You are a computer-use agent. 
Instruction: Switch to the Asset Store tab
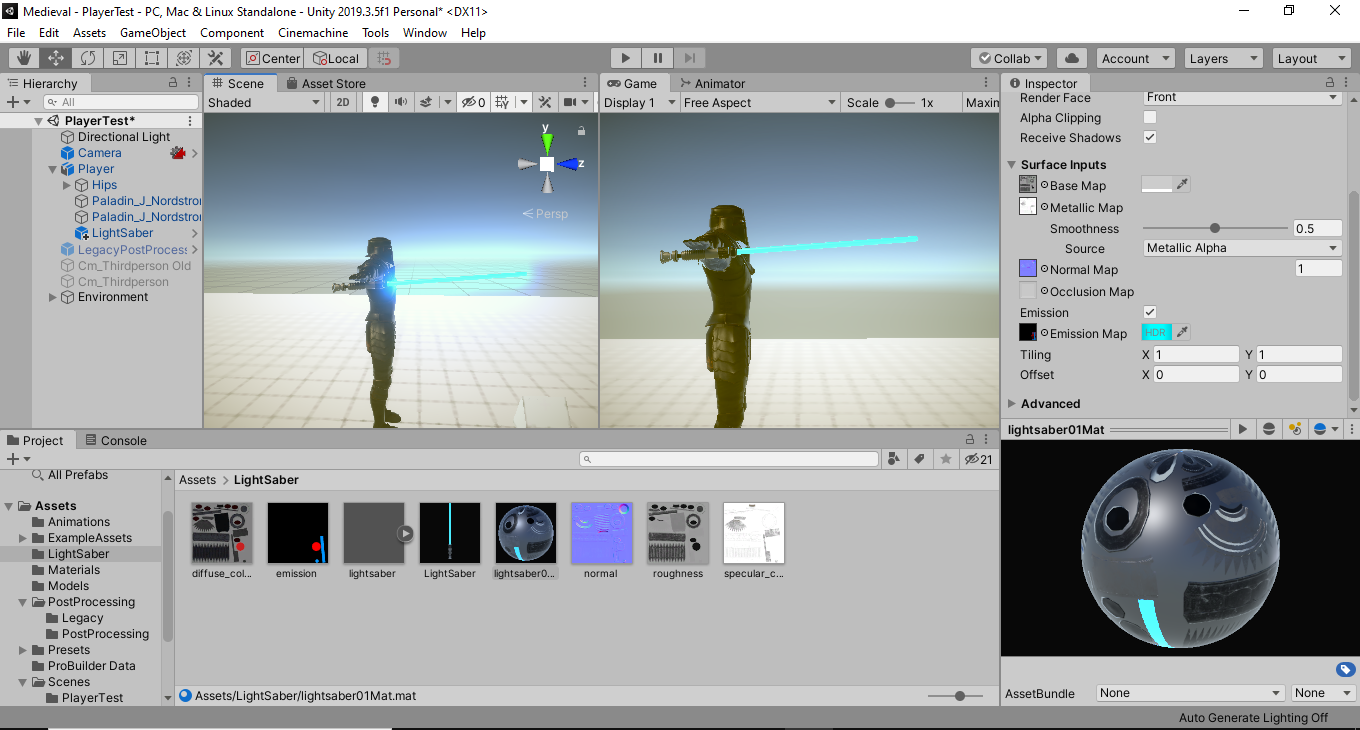325,83
